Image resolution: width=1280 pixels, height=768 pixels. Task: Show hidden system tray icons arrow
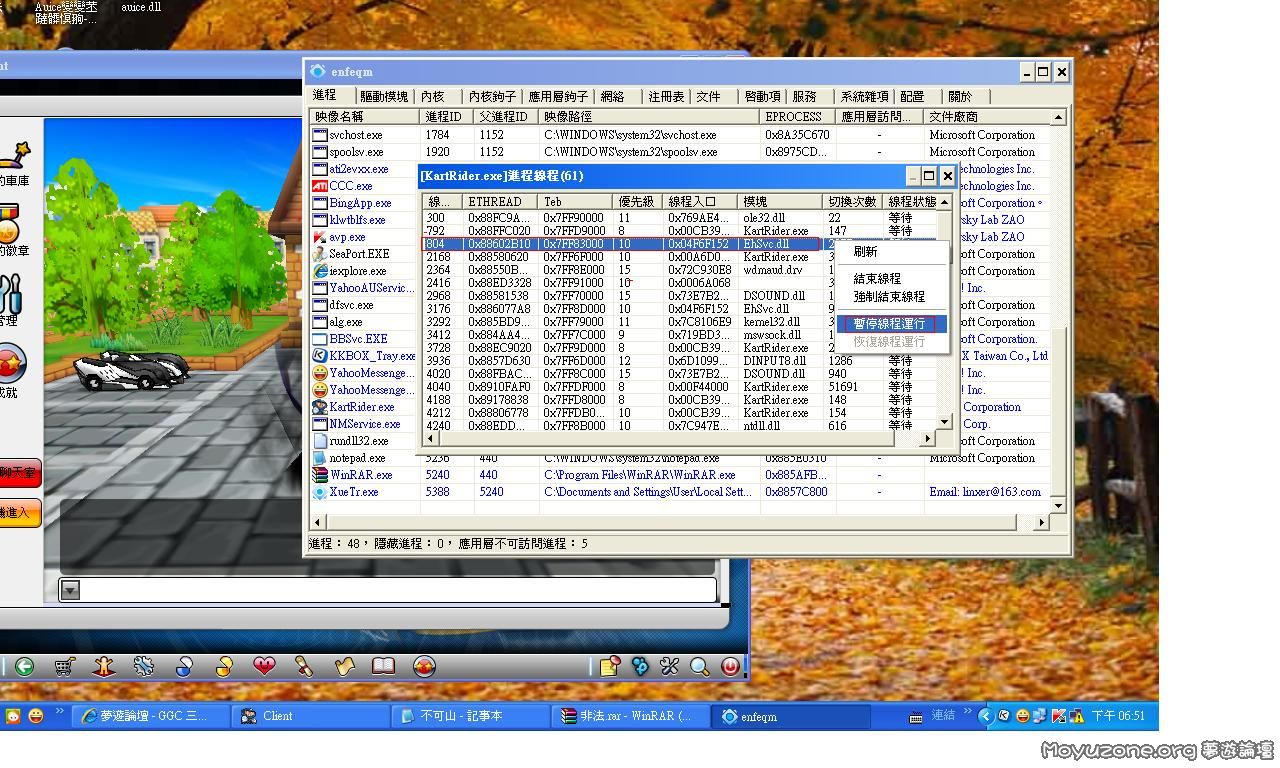tap(985, 716)
